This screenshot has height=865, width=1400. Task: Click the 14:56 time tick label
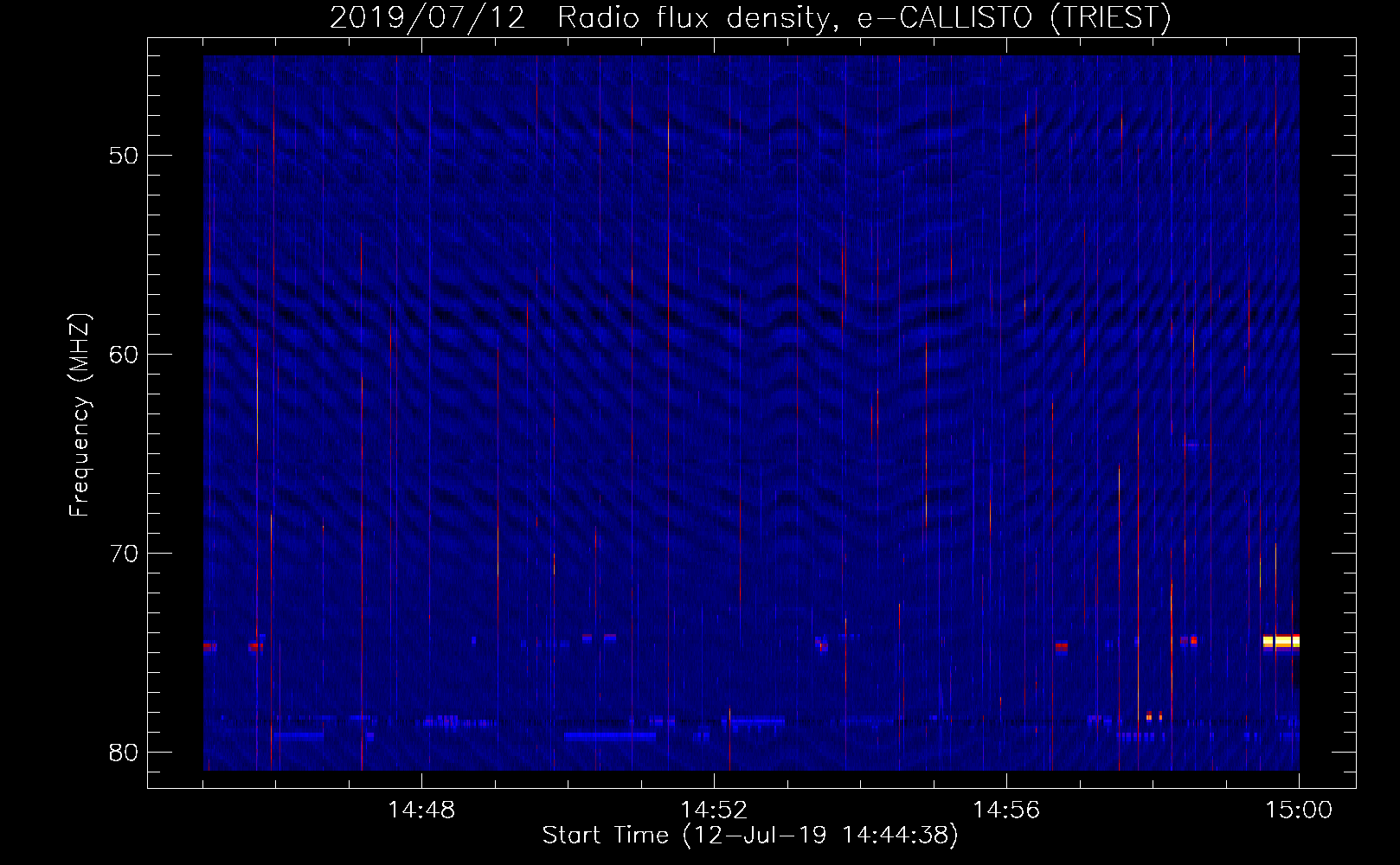point(1006,811)
